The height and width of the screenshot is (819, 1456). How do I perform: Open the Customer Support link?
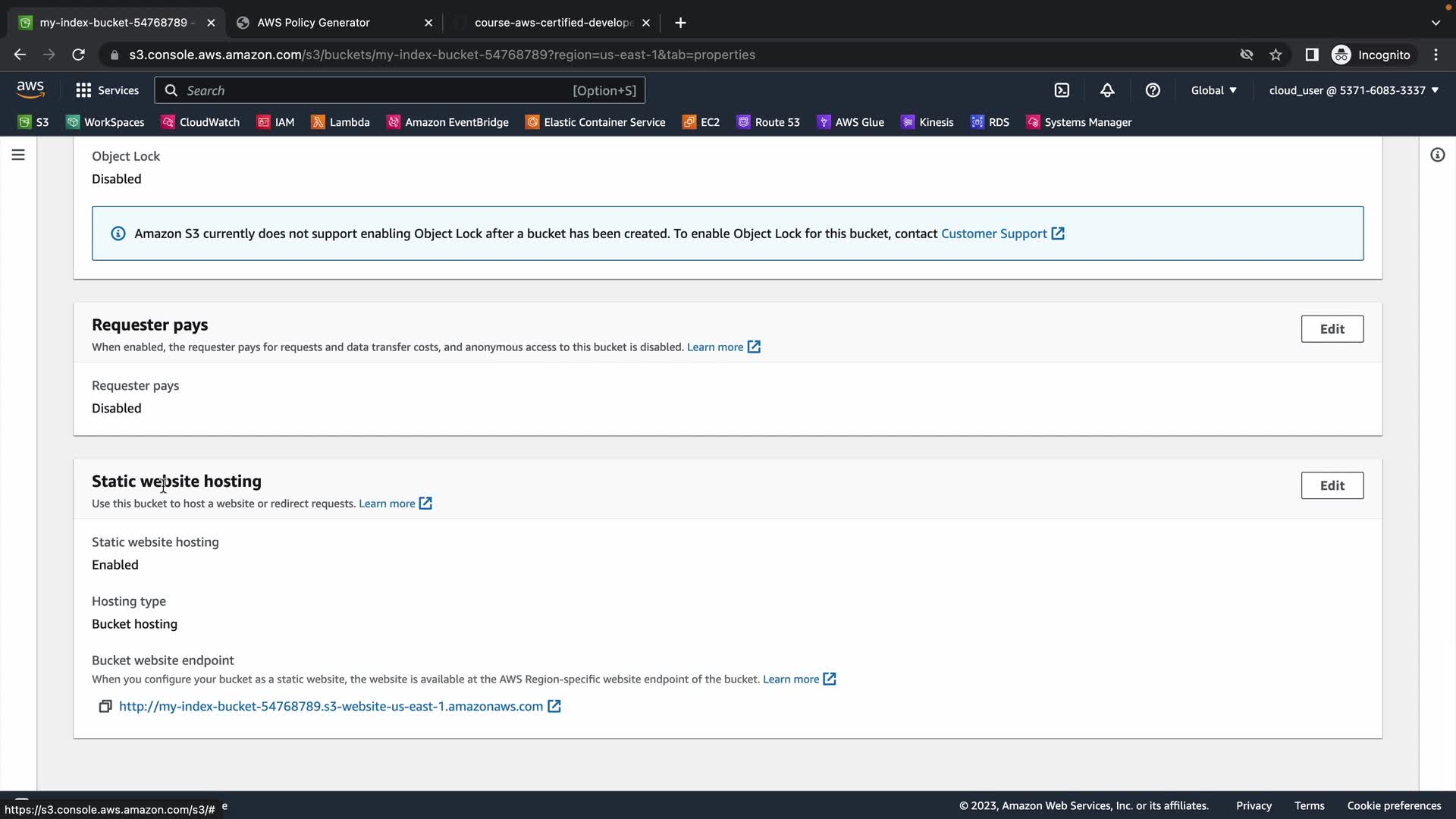point(993,234)
